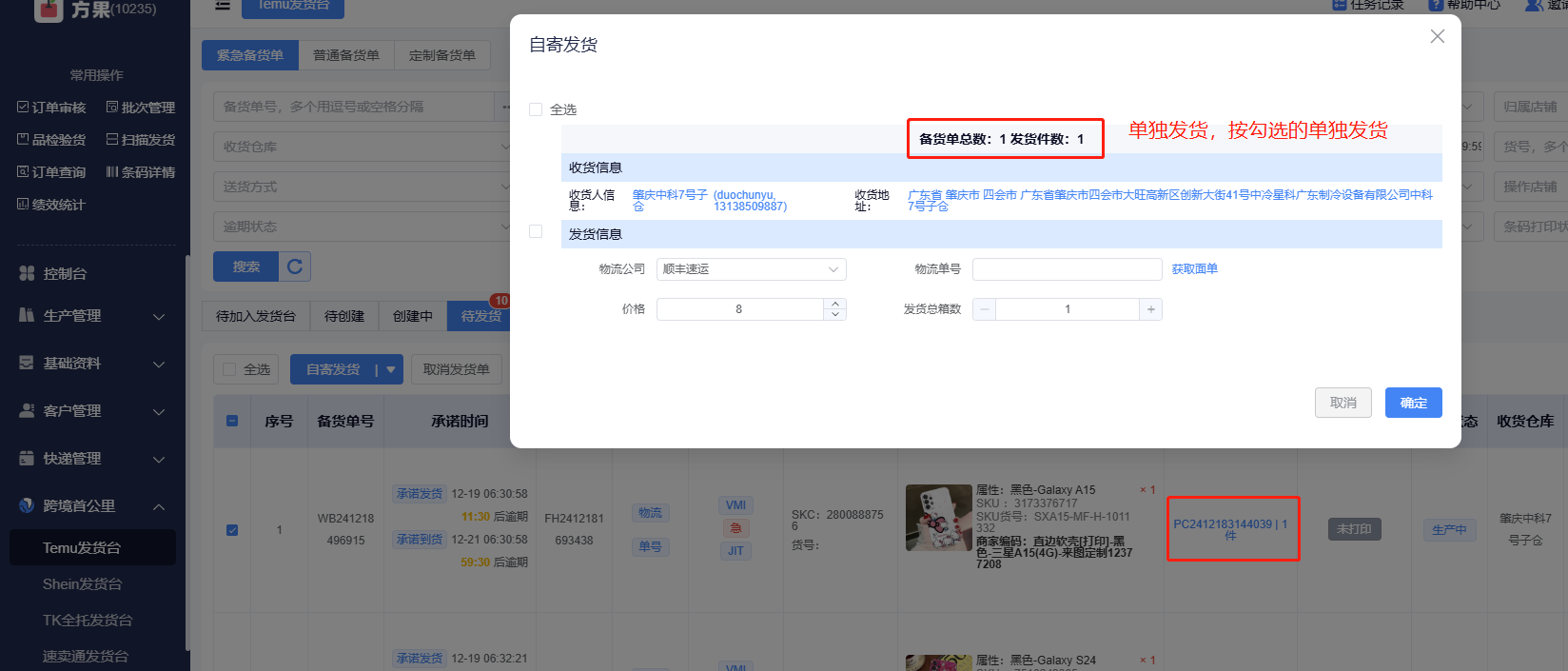Check the 全选 checkbox in dialog
Image resolution: width=1568 pixels, height=671 pixels.
click(x=536, y=109)
